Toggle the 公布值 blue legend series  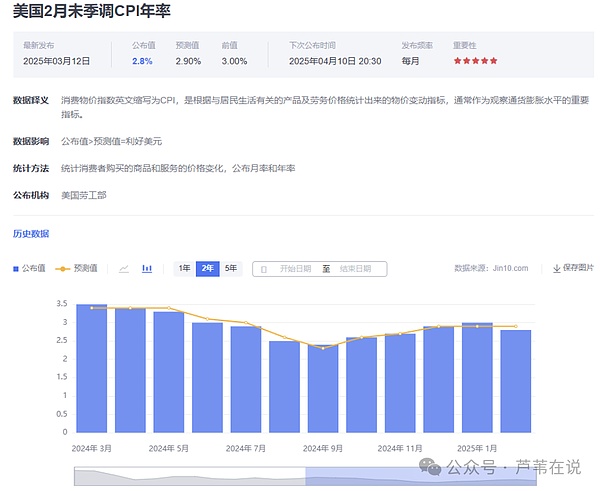pos(30,268)
